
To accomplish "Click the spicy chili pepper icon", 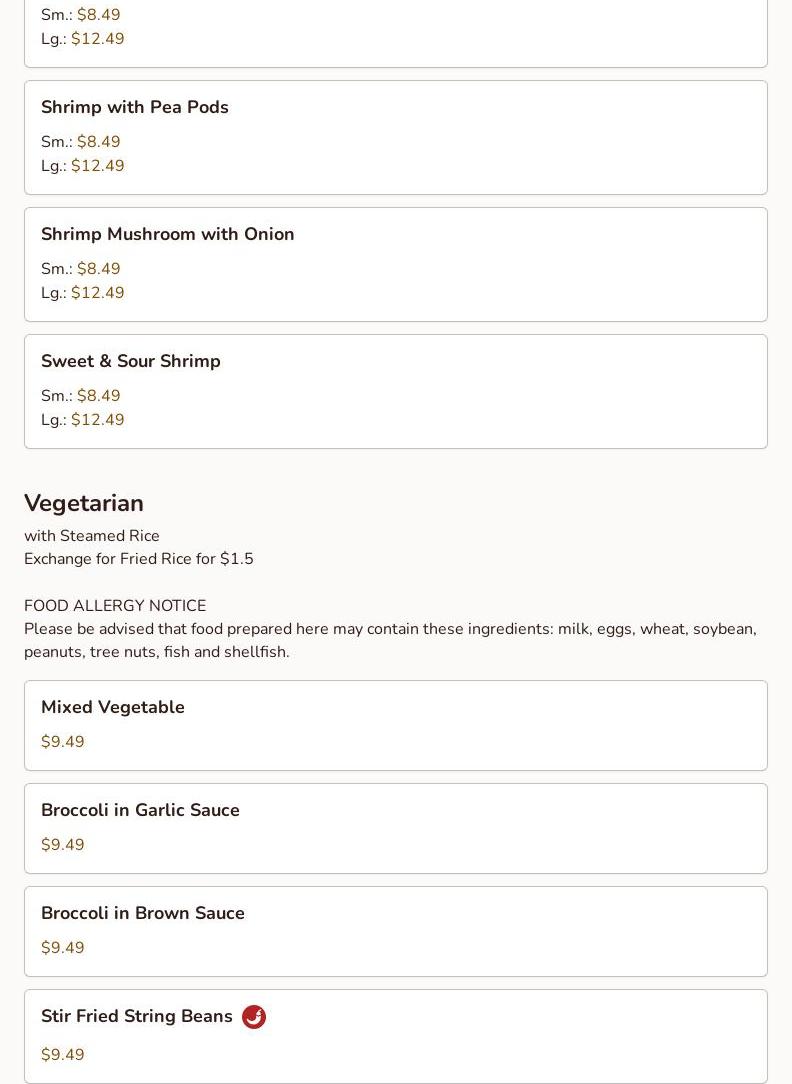I will point(254,1017).
